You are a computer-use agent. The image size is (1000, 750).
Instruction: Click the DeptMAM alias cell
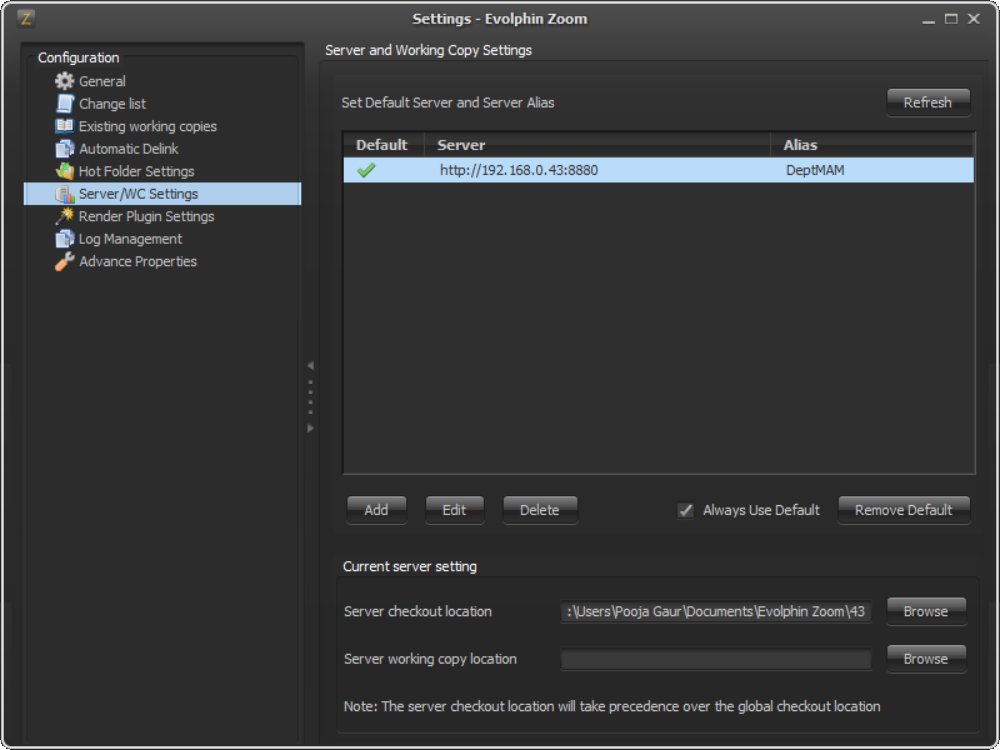[x=815, y=170]
